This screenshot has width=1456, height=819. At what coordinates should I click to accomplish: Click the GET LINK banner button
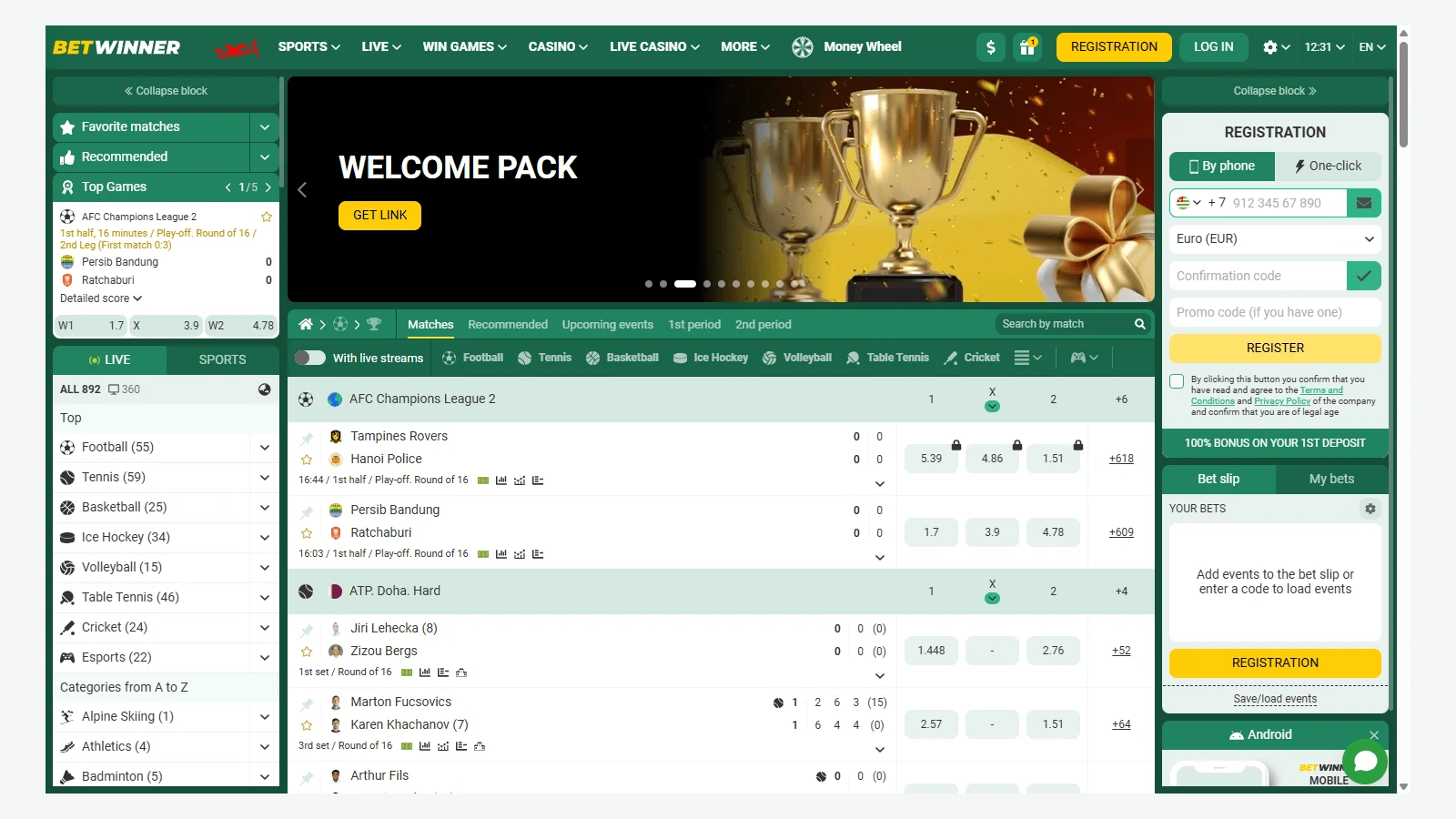point(380,216)
